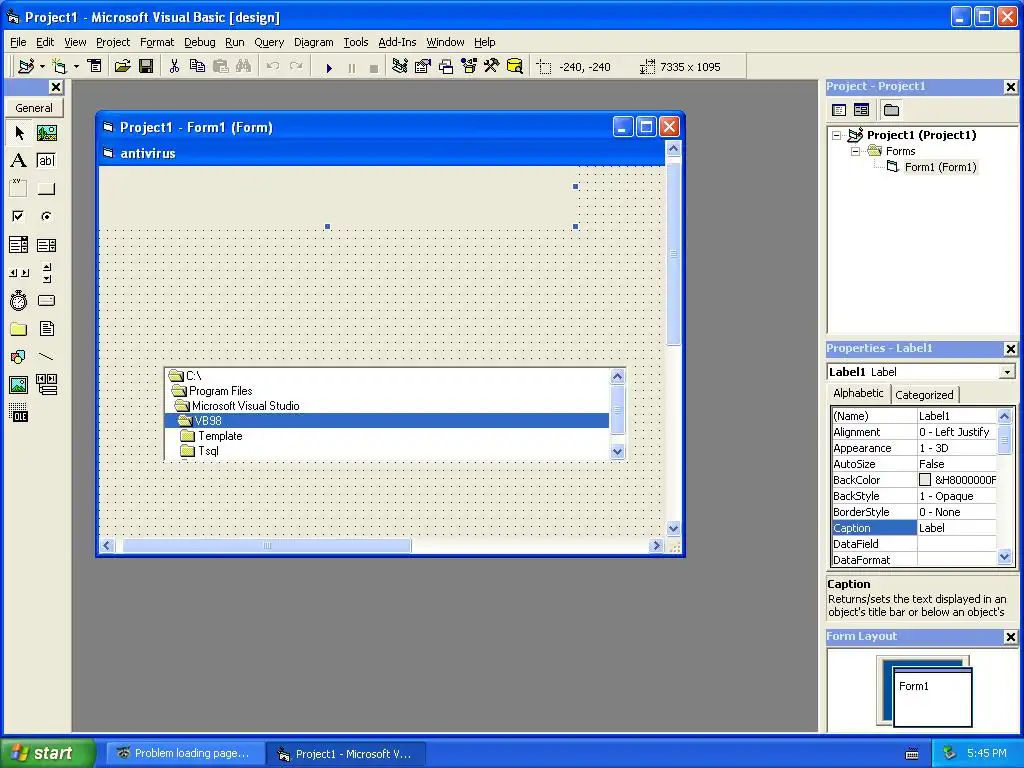Click the Windows start button
Viewport: 1024px width, 768px height.
coord(48,753)
